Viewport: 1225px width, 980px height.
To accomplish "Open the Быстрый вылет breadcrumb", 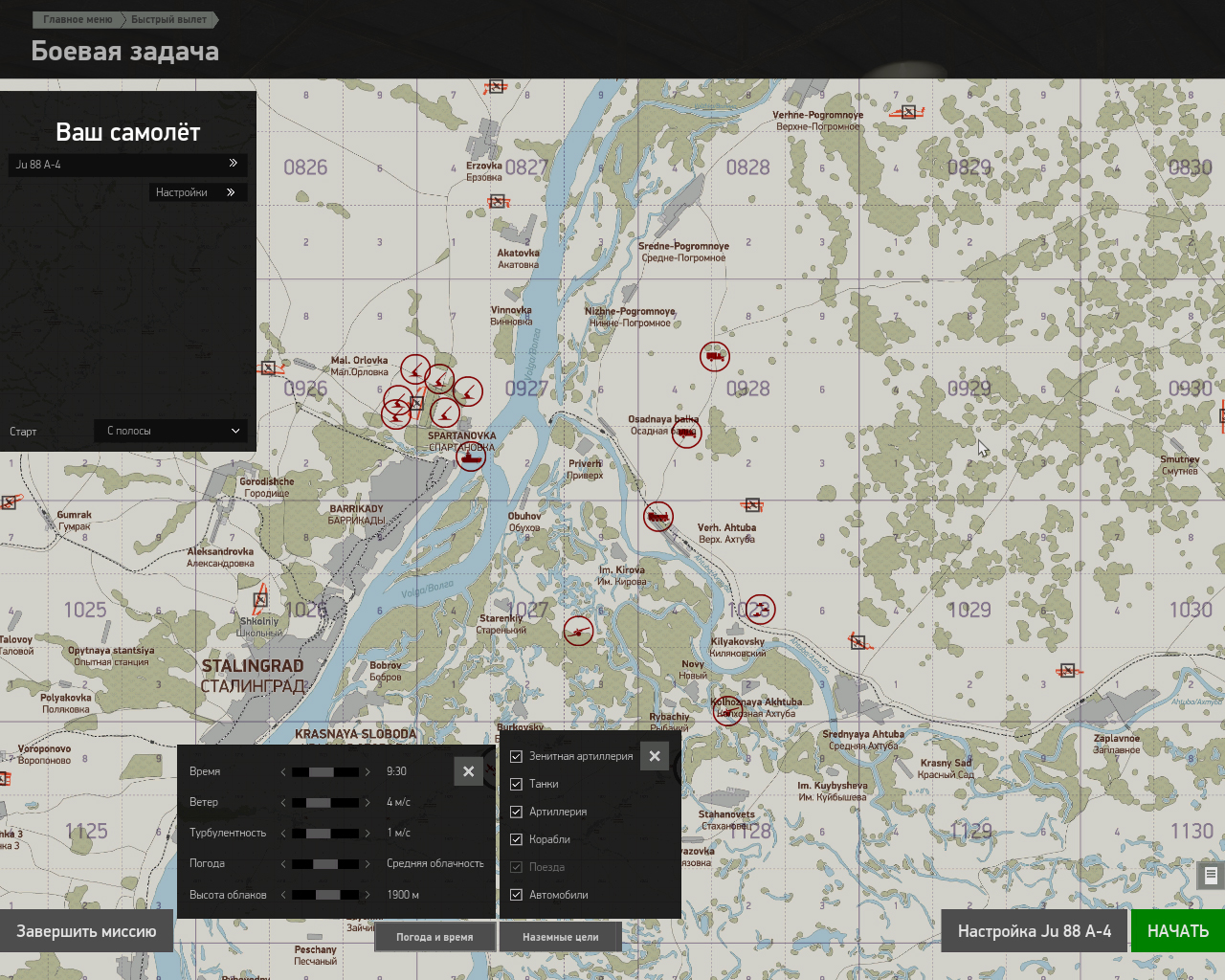I will [x=169, y=19].
